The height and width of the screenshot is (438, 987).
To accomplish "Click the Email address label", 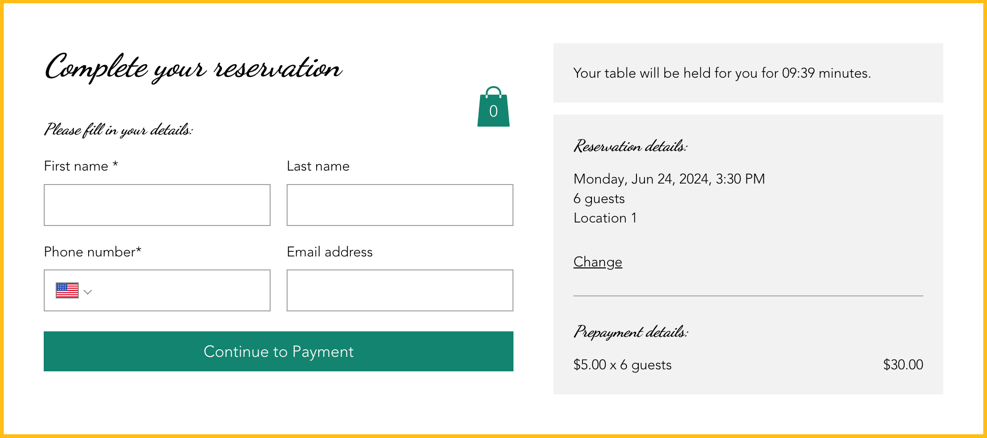I will pos(329,252).
